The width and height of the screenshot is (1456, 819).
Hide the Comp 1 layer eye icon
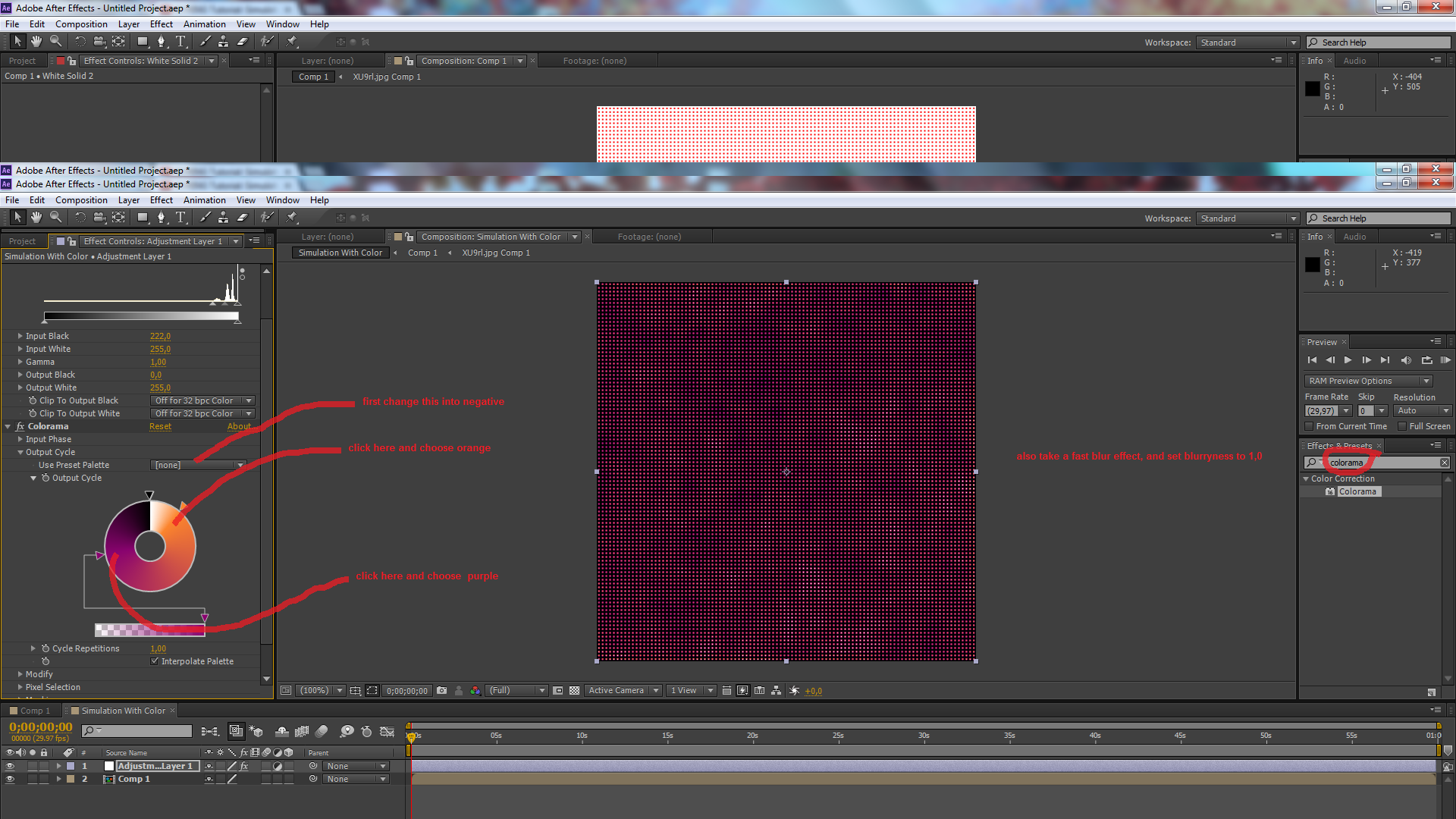[x=10, y=780]
